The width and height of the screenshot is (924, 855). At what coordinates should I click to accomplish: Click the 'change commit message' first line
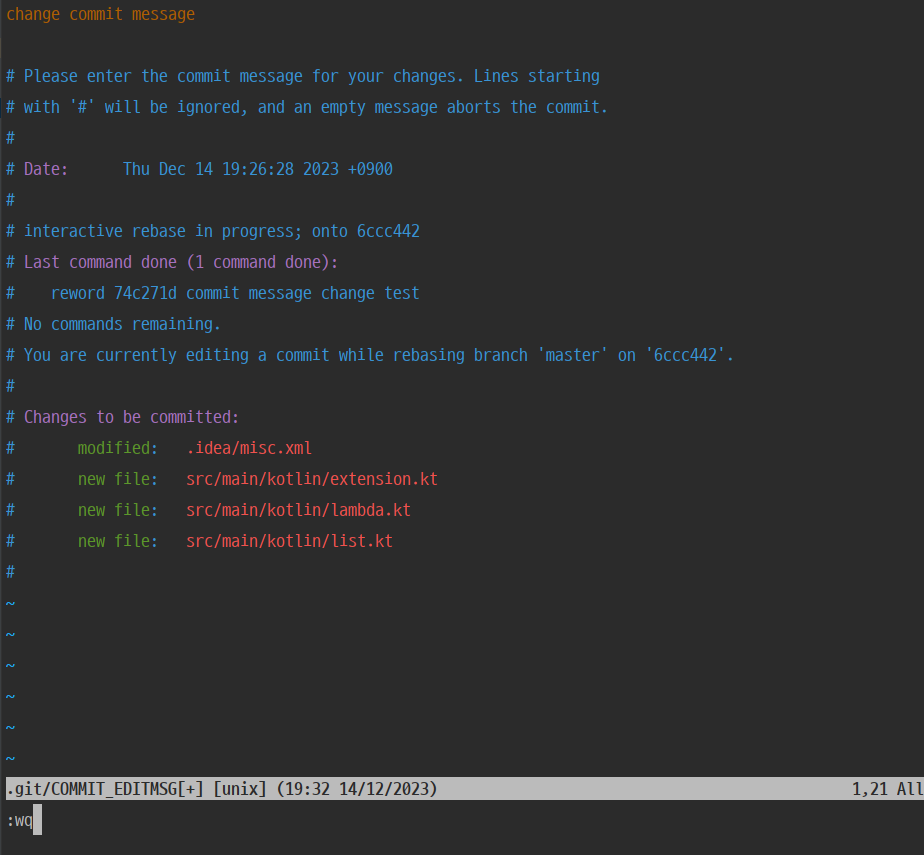[x=100, y=14]
